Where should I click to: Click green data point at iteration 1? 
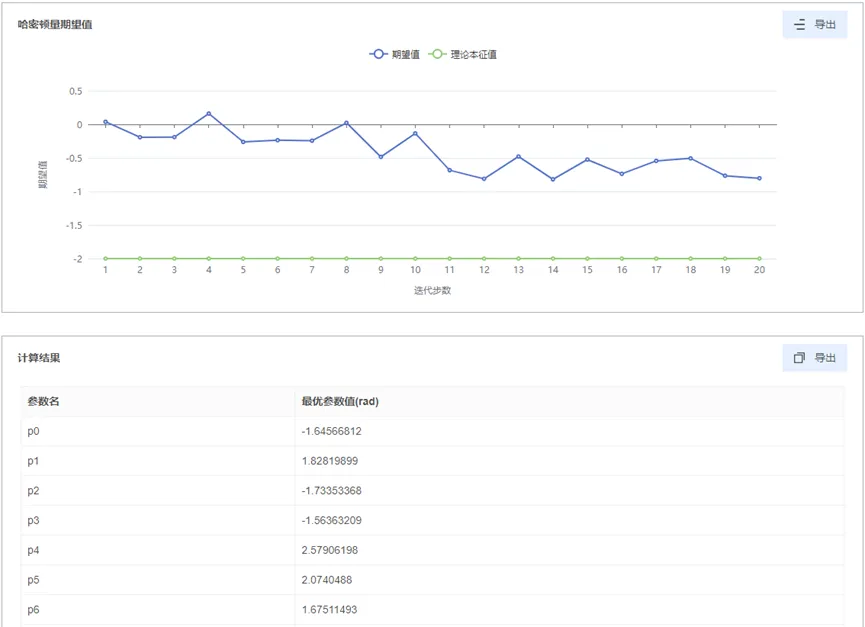point(105,259)
